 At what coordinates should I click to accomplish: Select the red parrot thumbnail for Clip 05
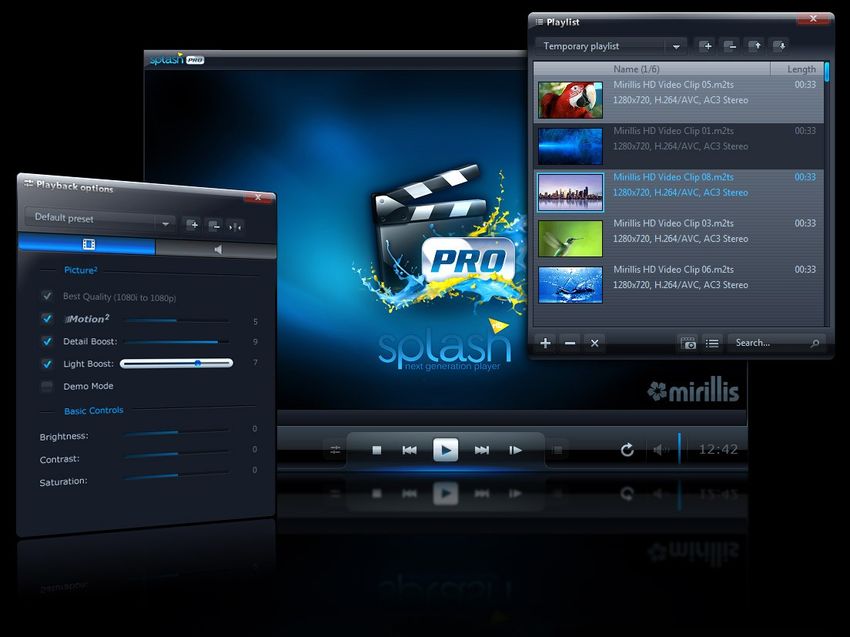[570, 100]
